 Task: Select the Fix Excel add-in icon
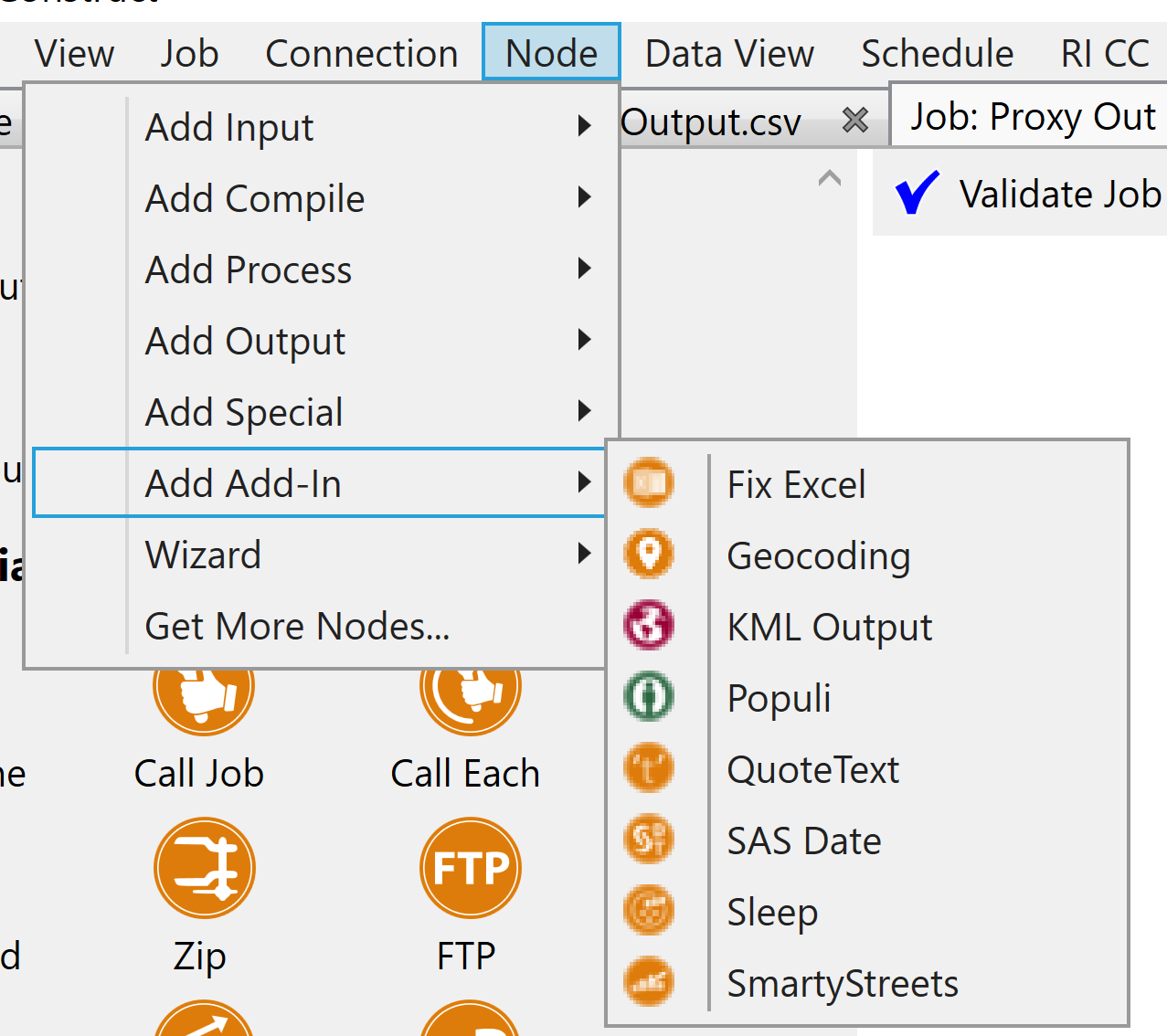648,482
